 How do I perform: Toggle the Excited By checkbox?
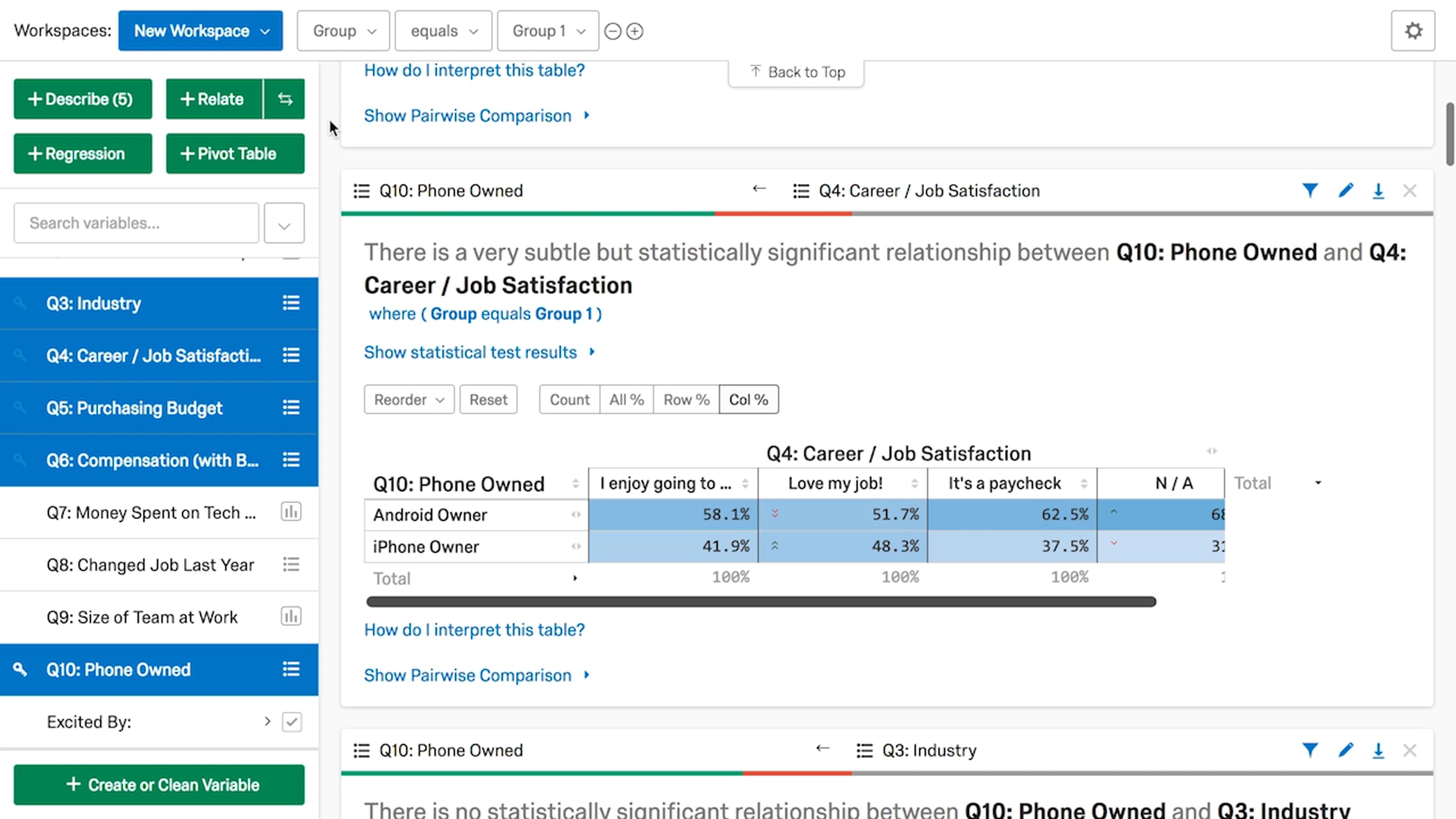292,722
